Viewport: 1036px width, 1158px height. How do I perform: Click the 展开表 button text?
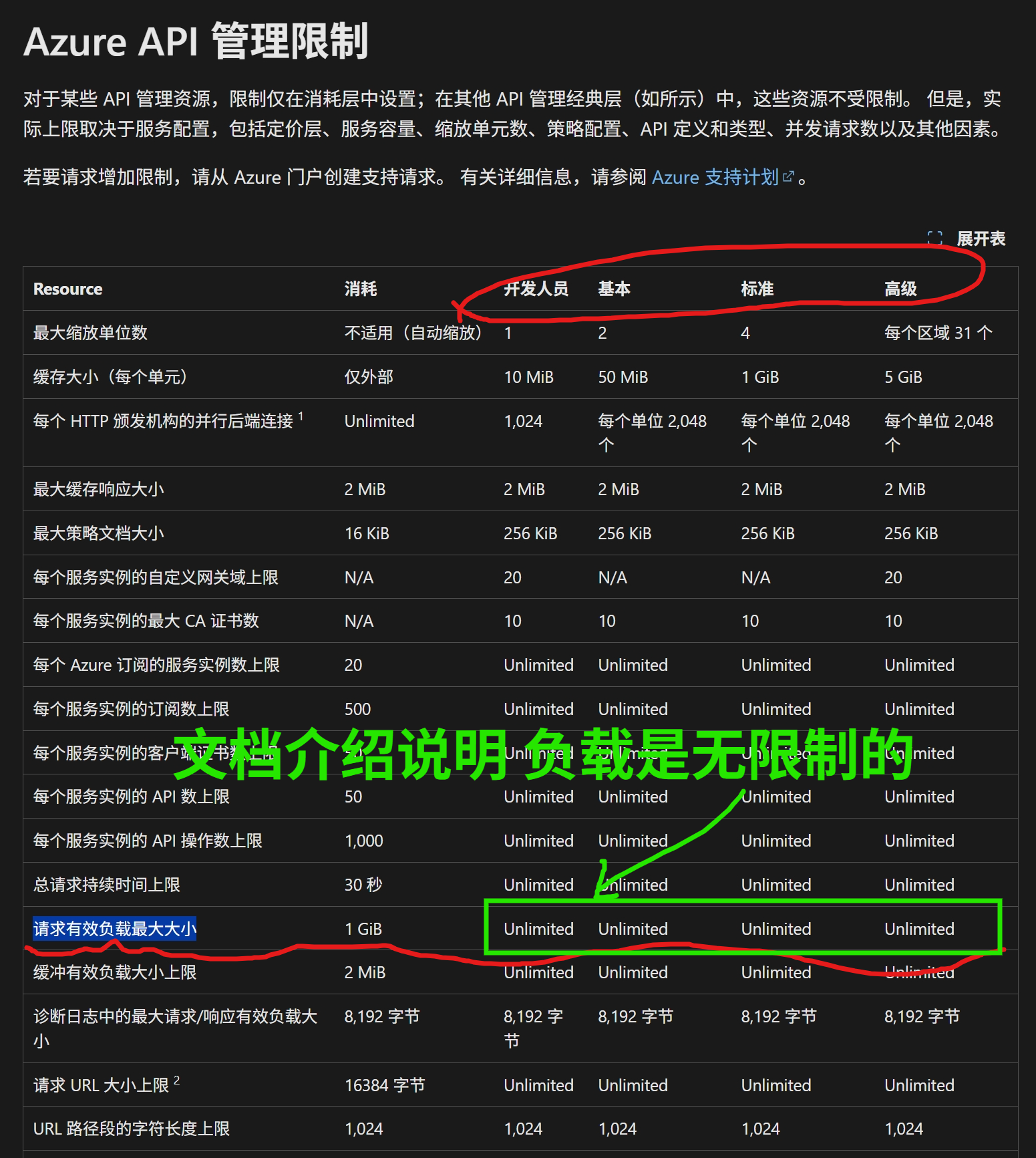click(x=980, y=239)
